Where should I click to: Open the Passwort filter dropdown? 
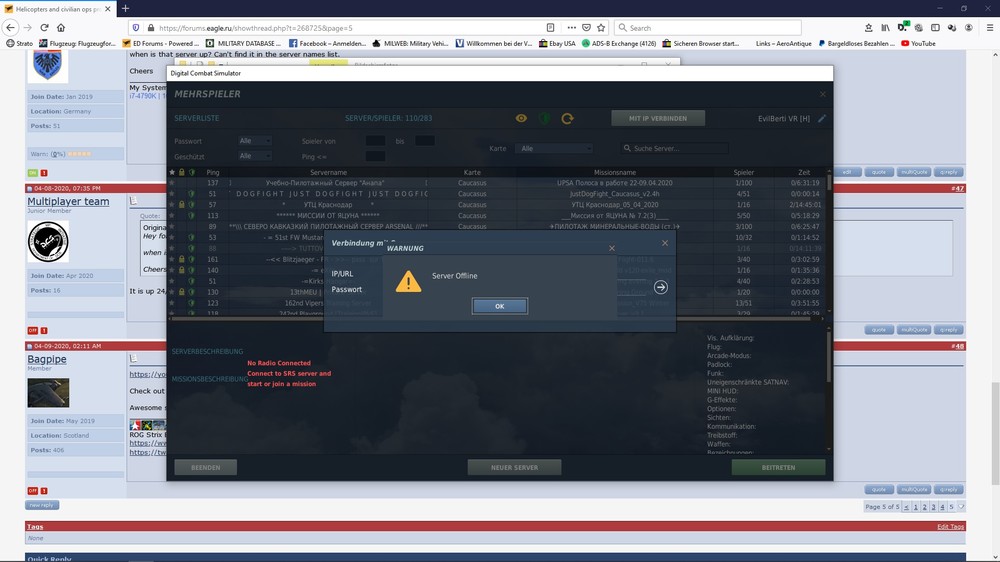point(254,141)
